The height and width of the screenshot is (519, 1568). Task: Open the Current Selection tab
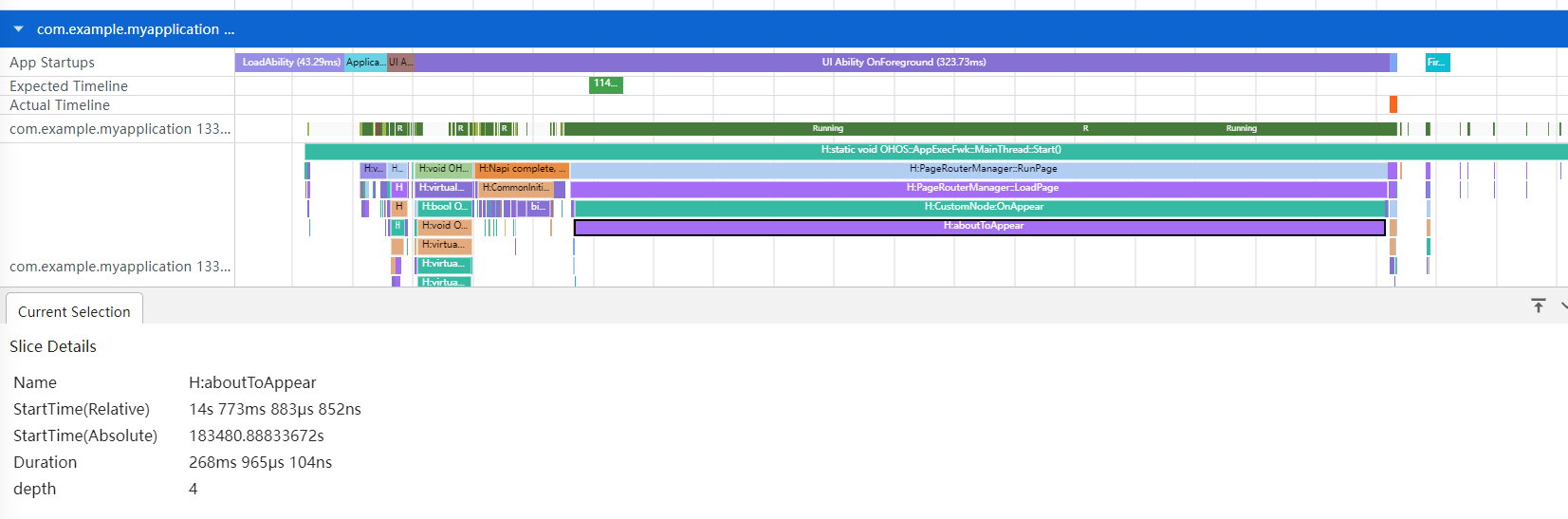tap(74, 311)
